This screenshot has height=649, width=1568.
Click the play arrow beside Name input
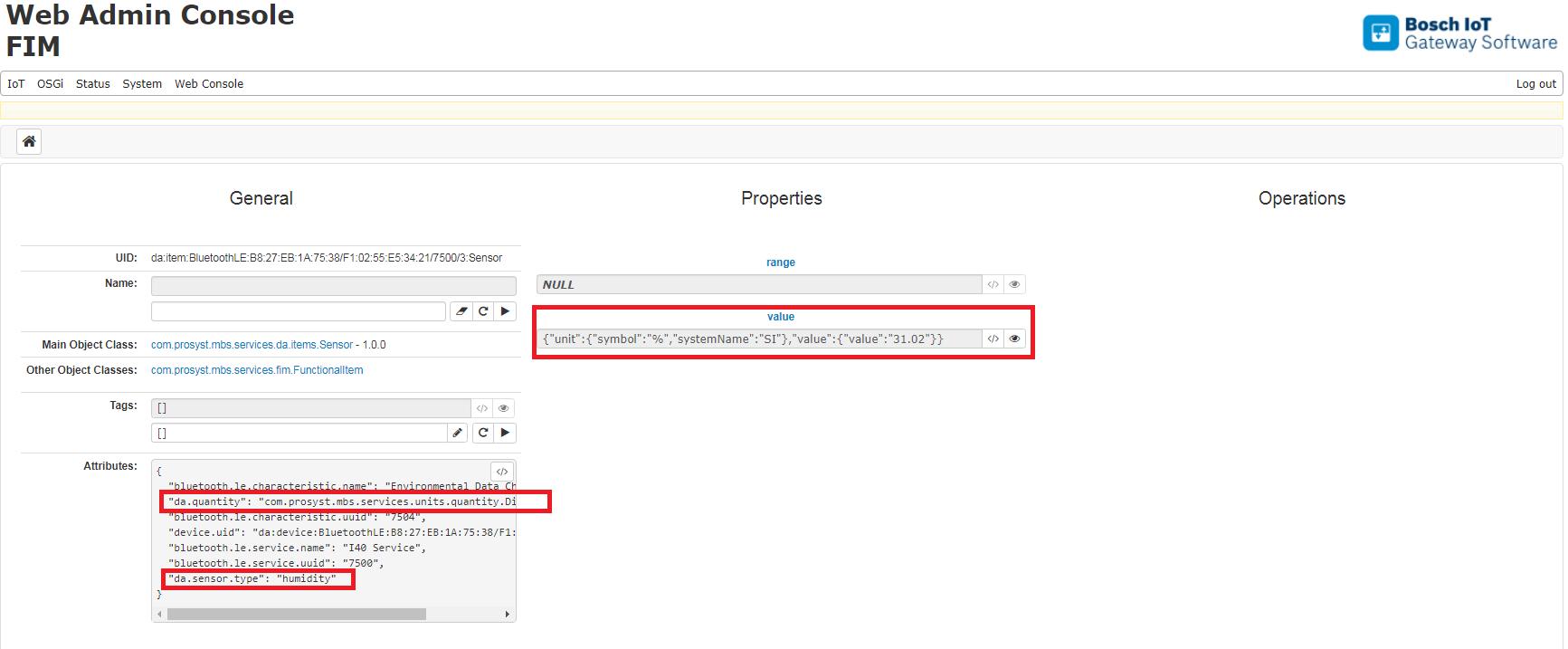coord(505,311)
